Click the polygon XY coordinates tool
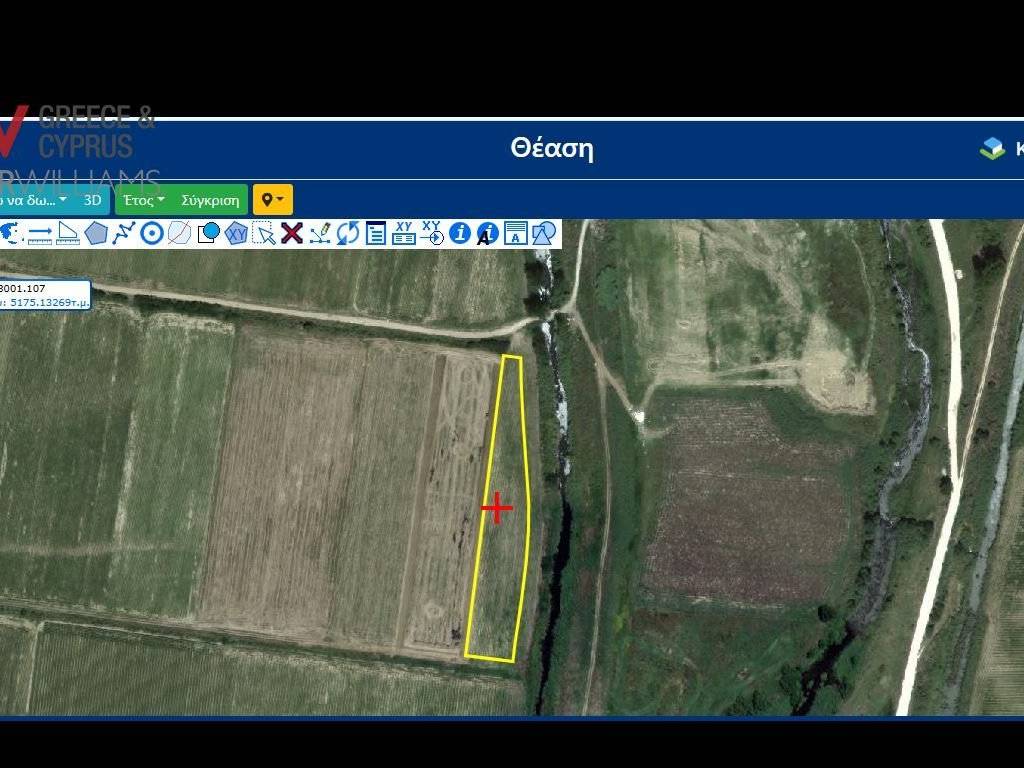 (236, 234)
